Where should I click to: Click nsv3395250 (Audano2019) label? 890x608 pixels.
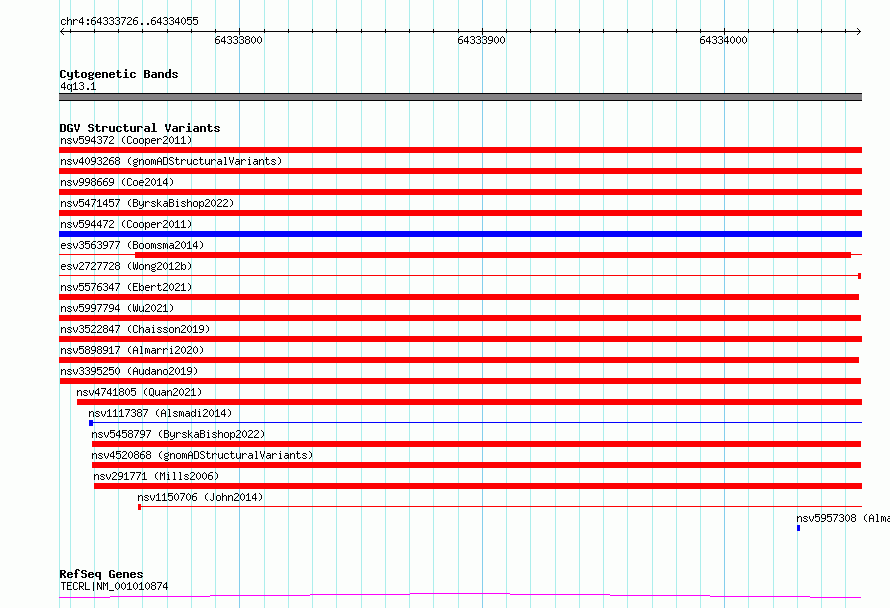[x=129, y=371]
